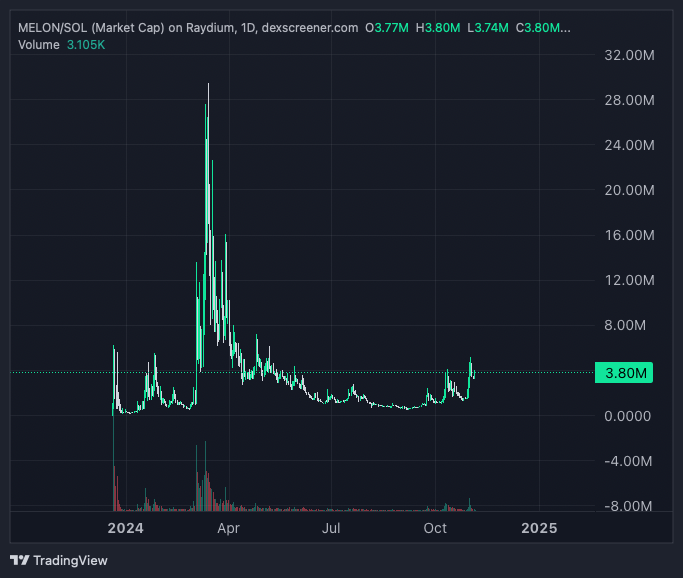Click the TradingView logo icon
The width and height of the screenshot is (683, 578).
click(x=19, y=560)
